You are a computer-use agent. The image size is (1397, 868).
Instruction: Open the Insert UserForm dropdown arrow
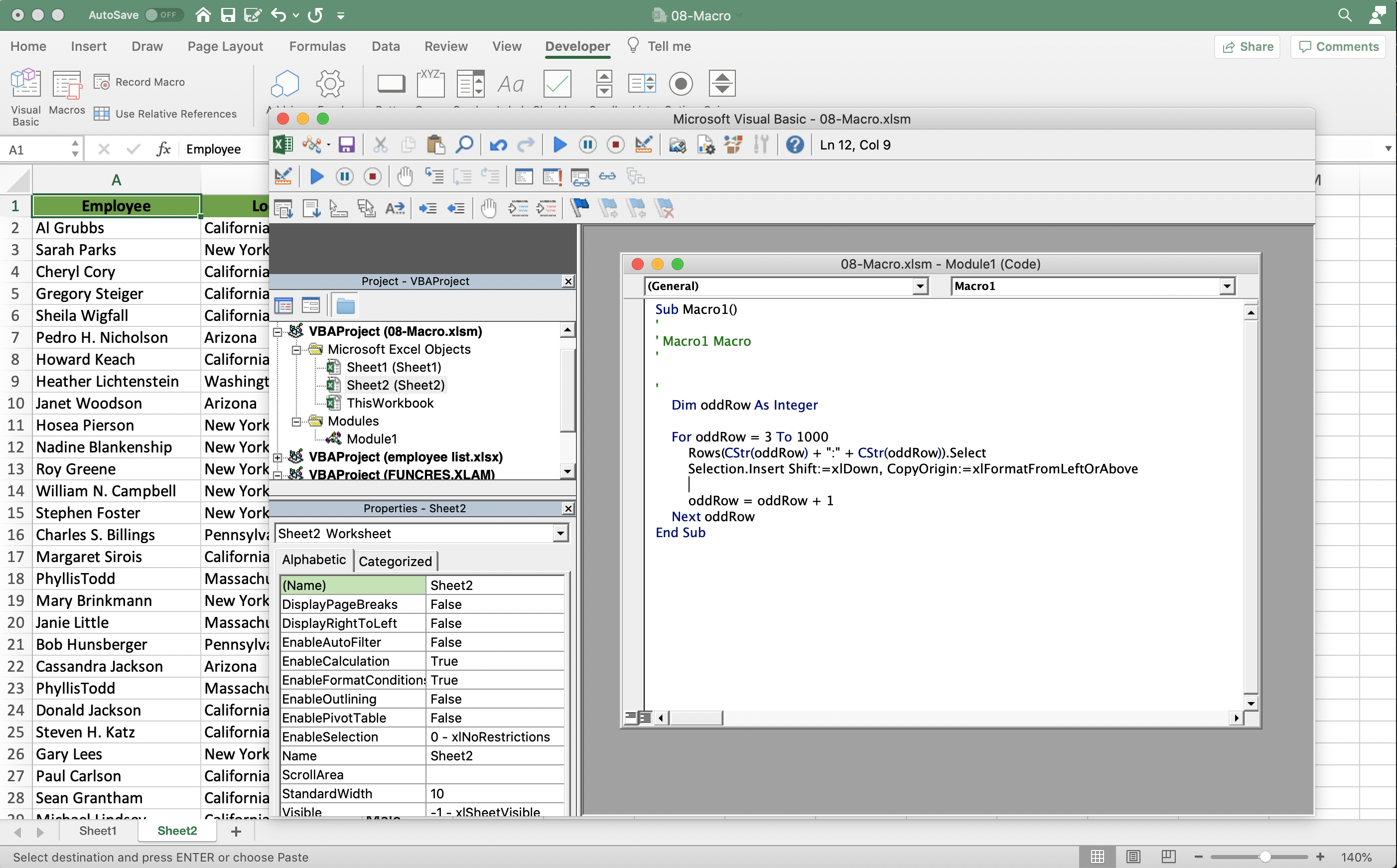(x=329, y=145)
